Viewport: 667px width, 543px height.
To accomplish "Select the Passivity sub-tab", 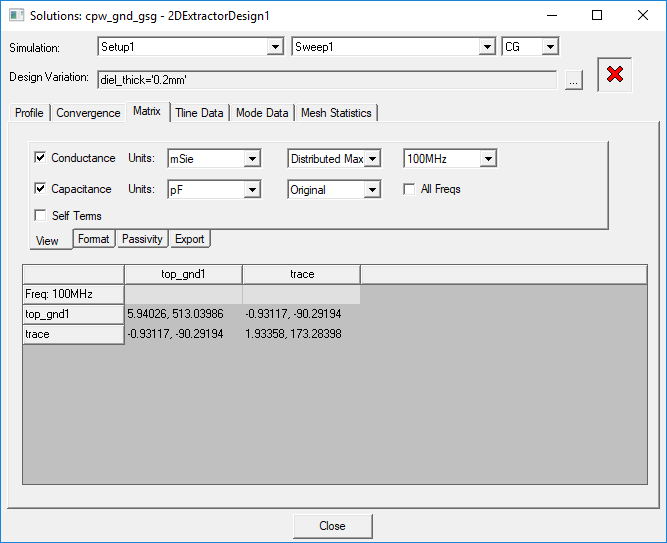I will (x=142, y=239).
